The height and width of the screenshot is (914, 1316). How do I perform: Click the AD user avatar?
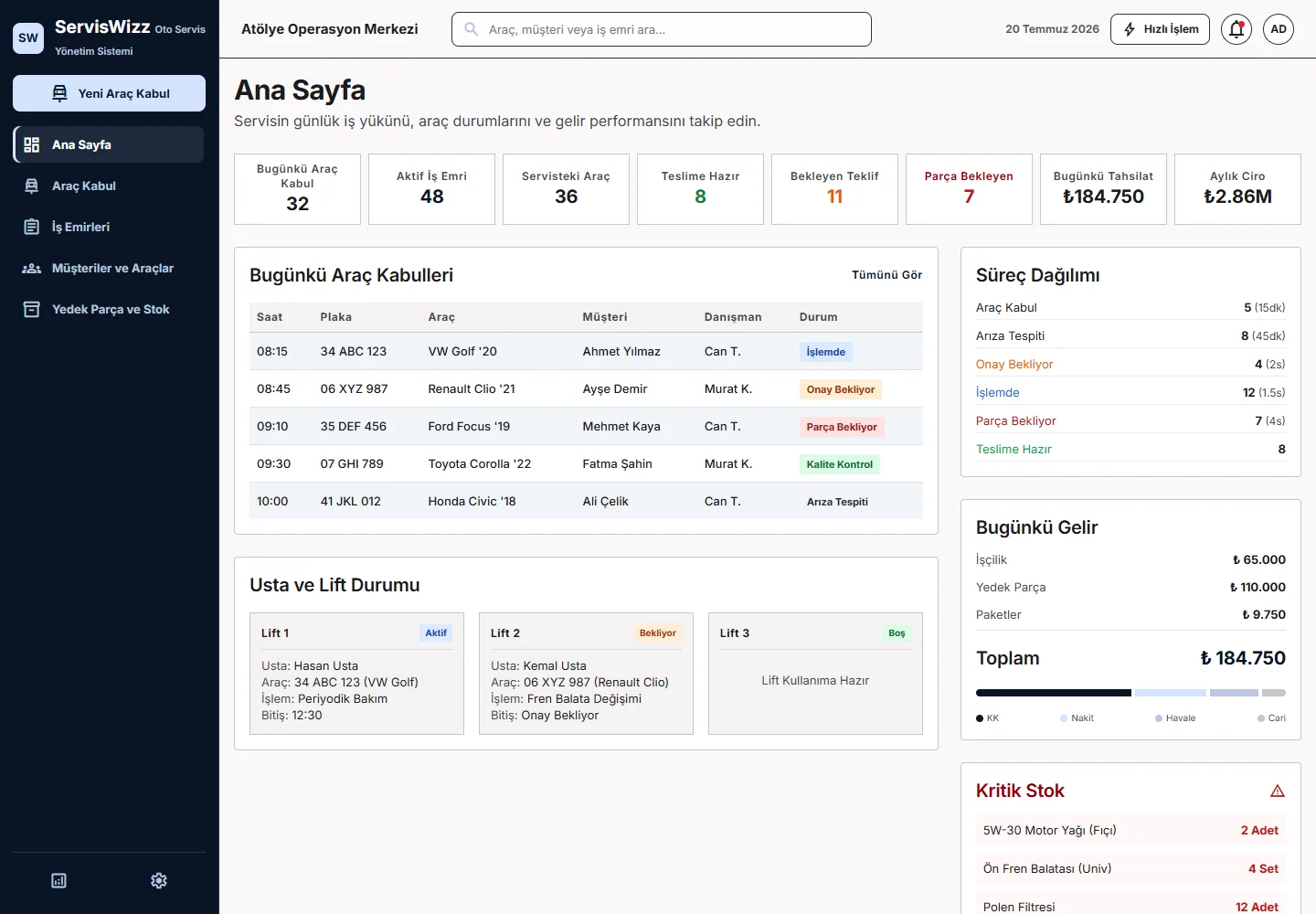click(1279, 29)
